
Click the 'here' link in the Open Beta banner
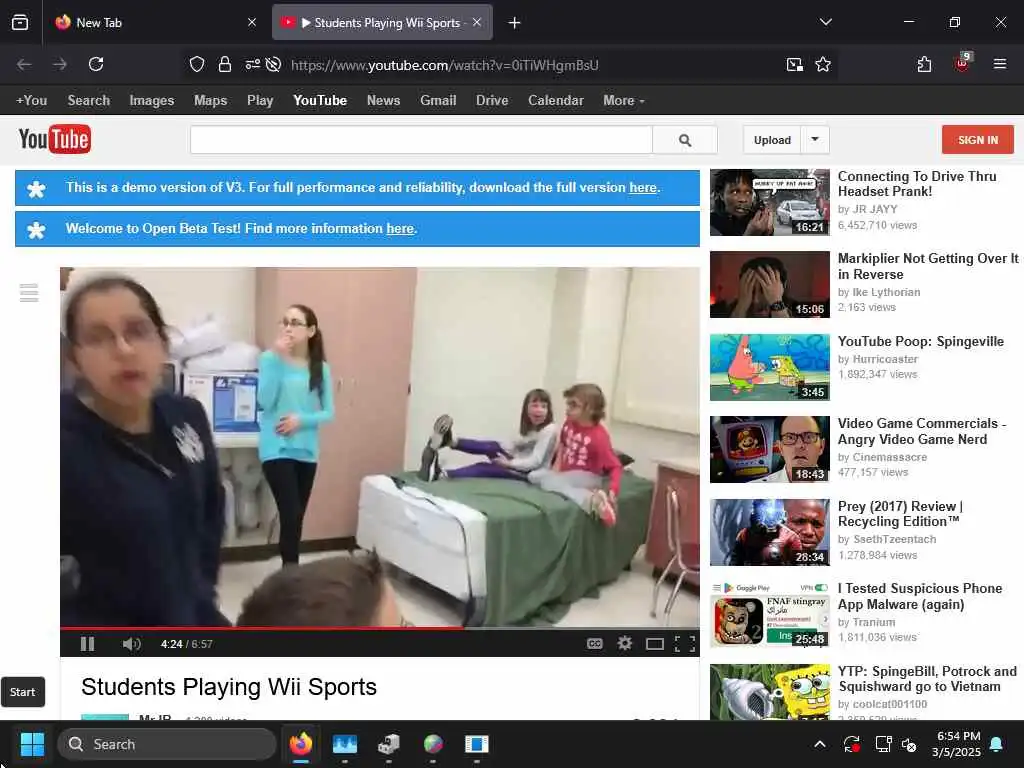(400, 229)
